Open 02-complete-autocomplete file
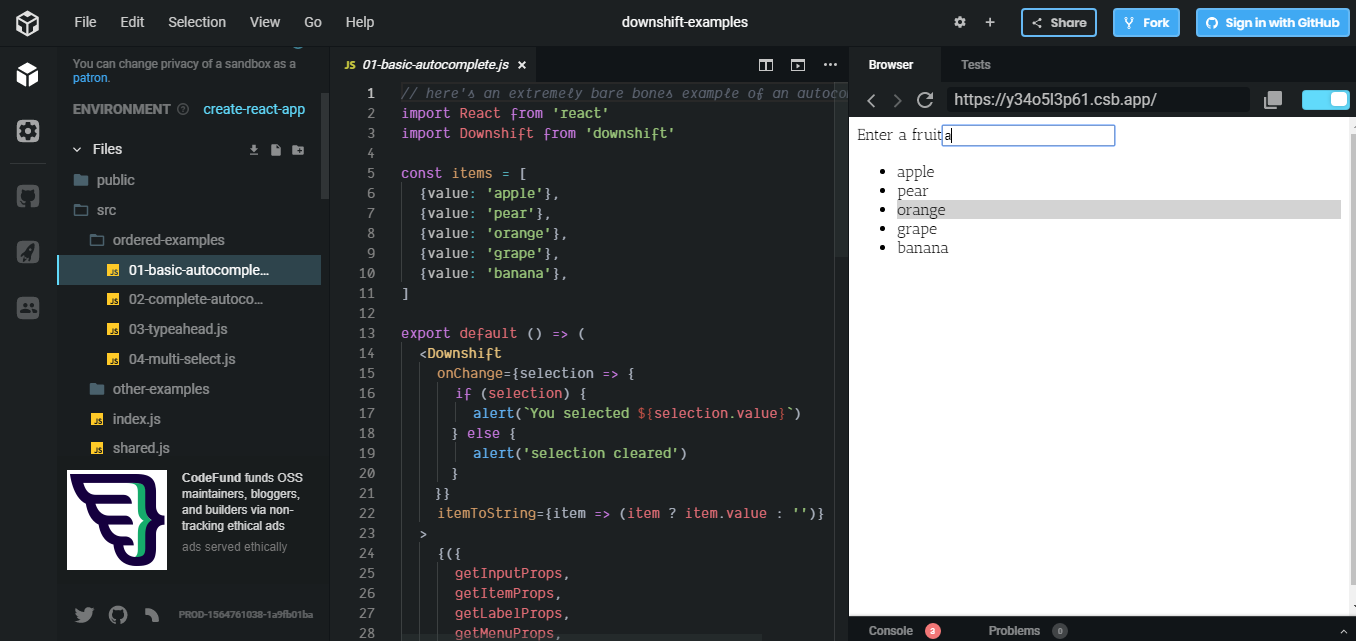 [190, 299]
